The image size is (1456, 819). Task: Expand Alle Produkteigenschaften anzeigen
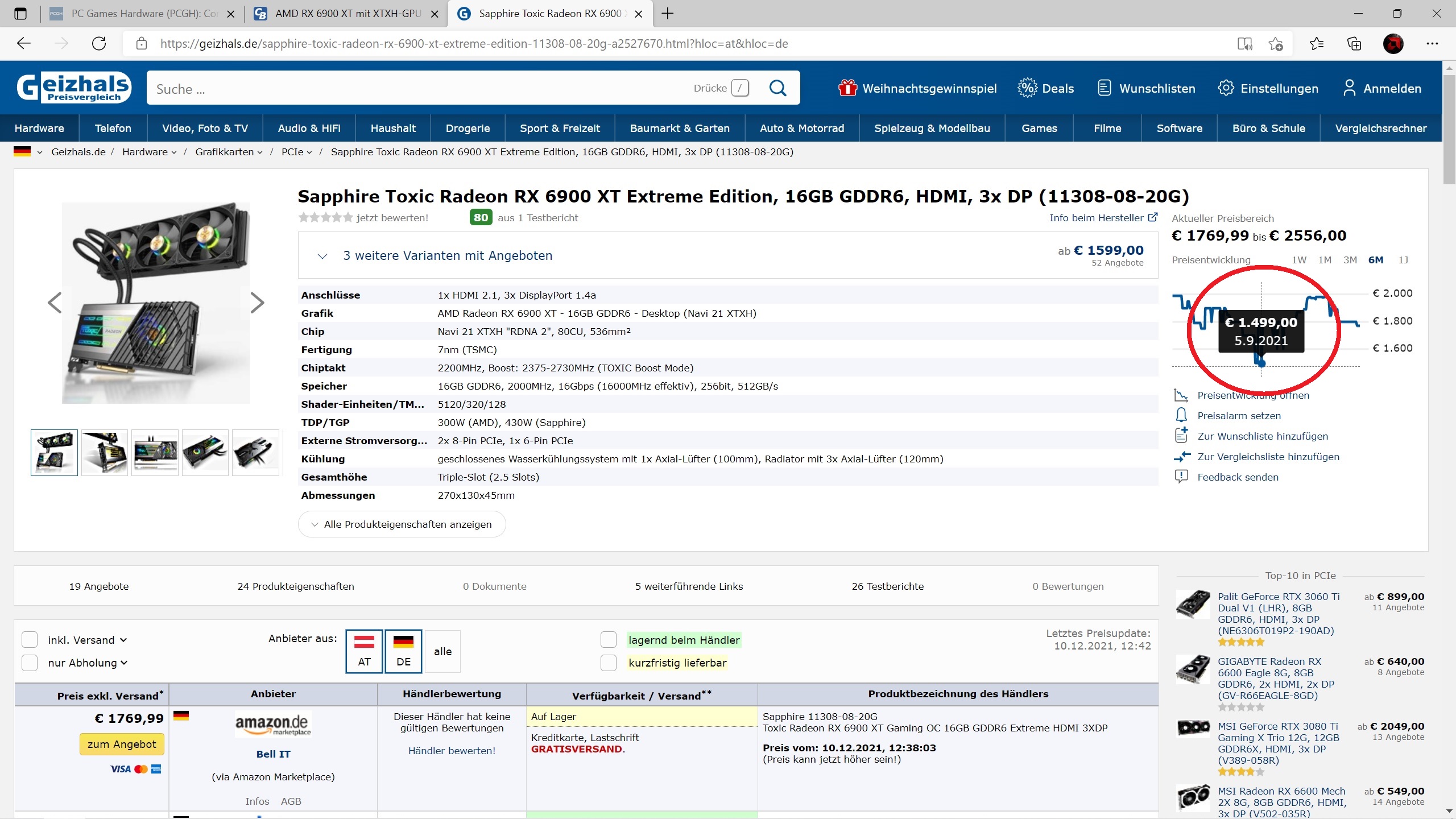(402, 524)
